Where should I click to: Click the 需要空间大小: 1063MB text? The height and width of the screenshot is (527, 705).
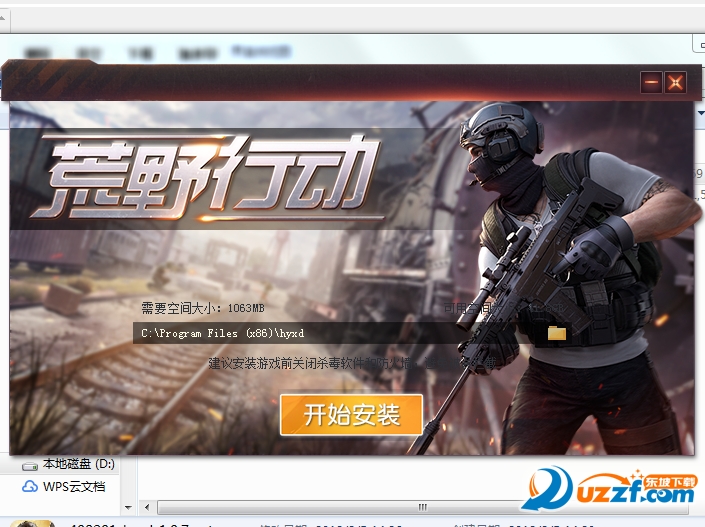203,308
